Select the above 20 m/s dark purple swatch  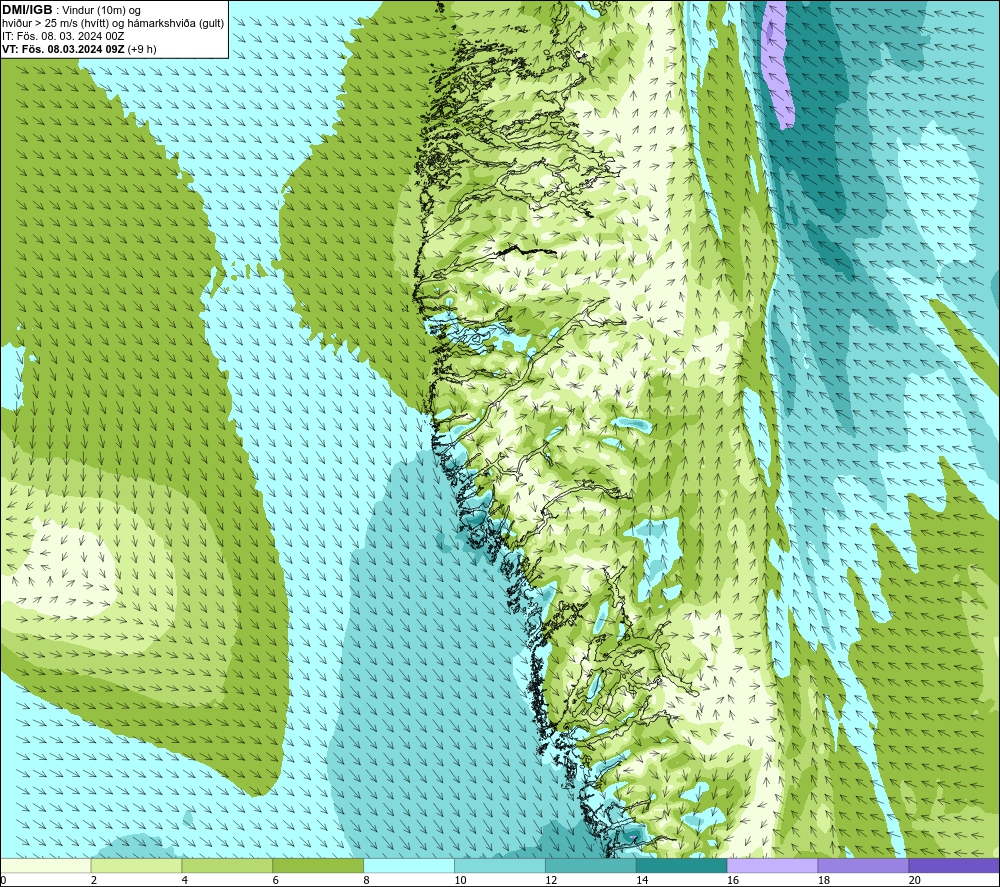click(953, 865)
